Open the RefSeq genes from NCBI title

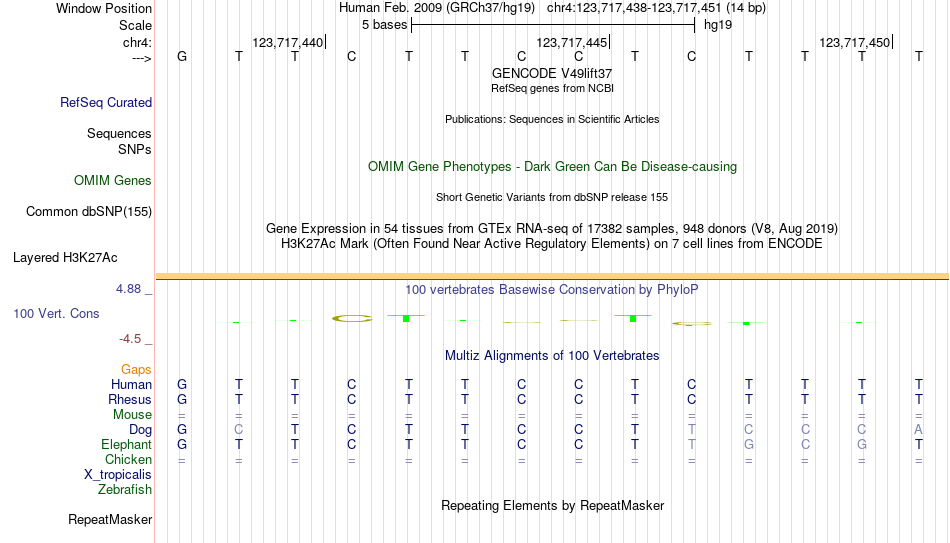(552, 88)
